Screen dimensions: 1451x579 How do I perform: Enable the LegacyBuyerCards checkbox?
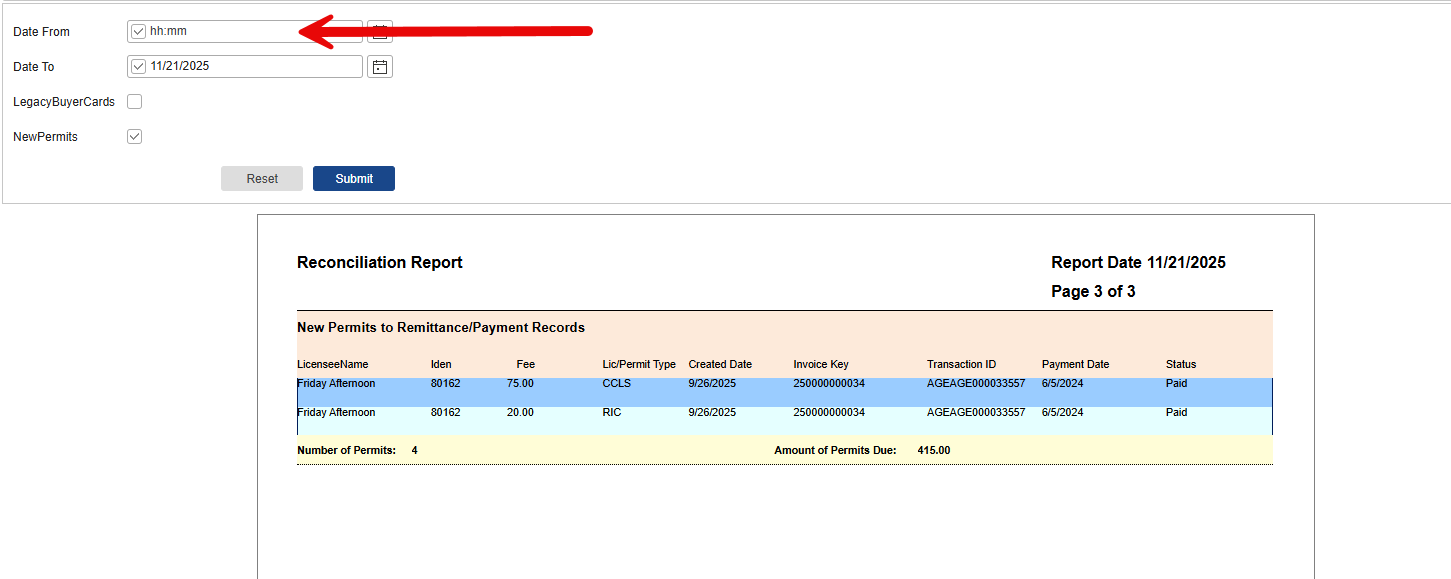[x=135, y=102]
